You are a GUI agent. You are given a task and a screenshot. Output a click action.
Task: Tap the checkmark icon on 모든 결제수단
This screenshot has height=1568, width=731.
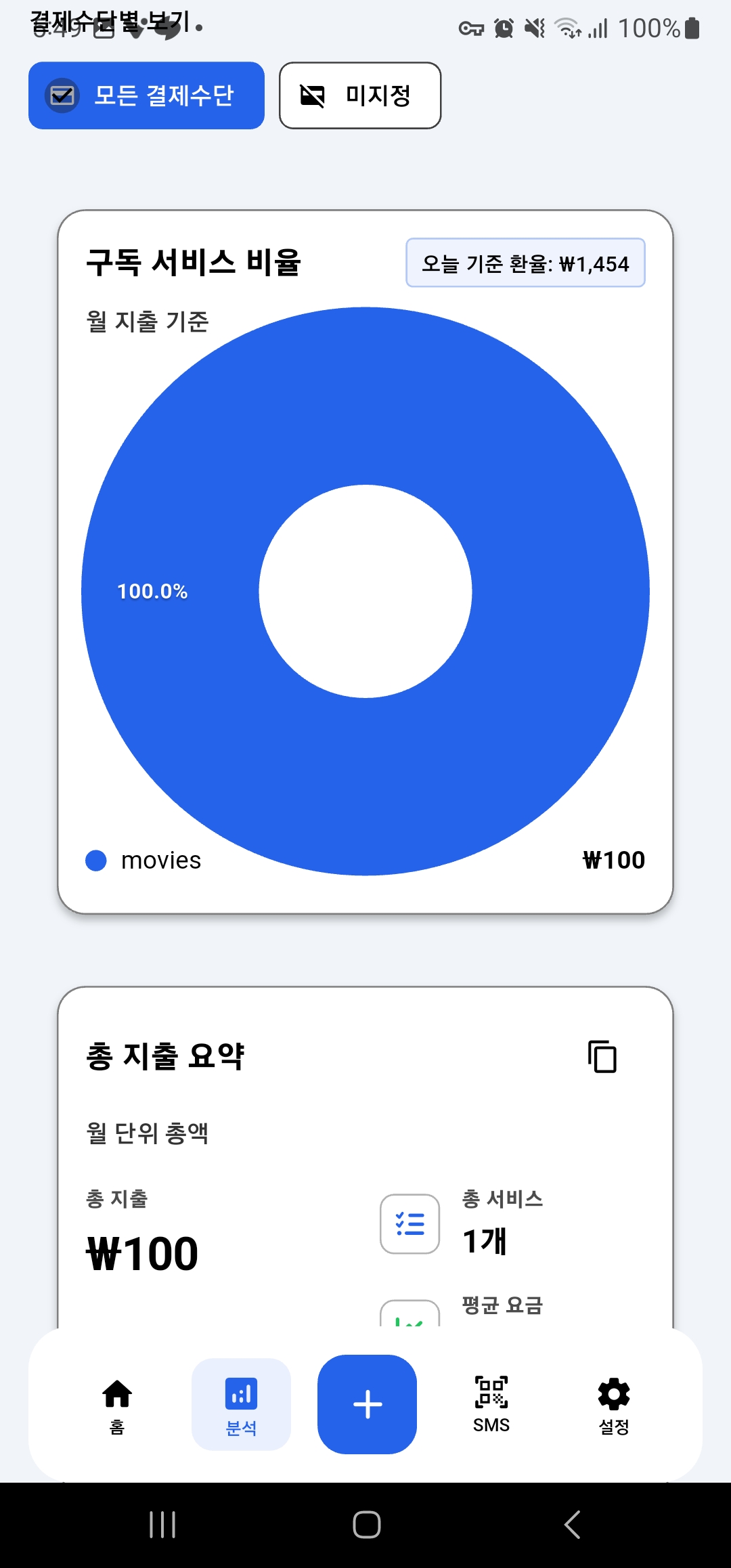point(62,95)
